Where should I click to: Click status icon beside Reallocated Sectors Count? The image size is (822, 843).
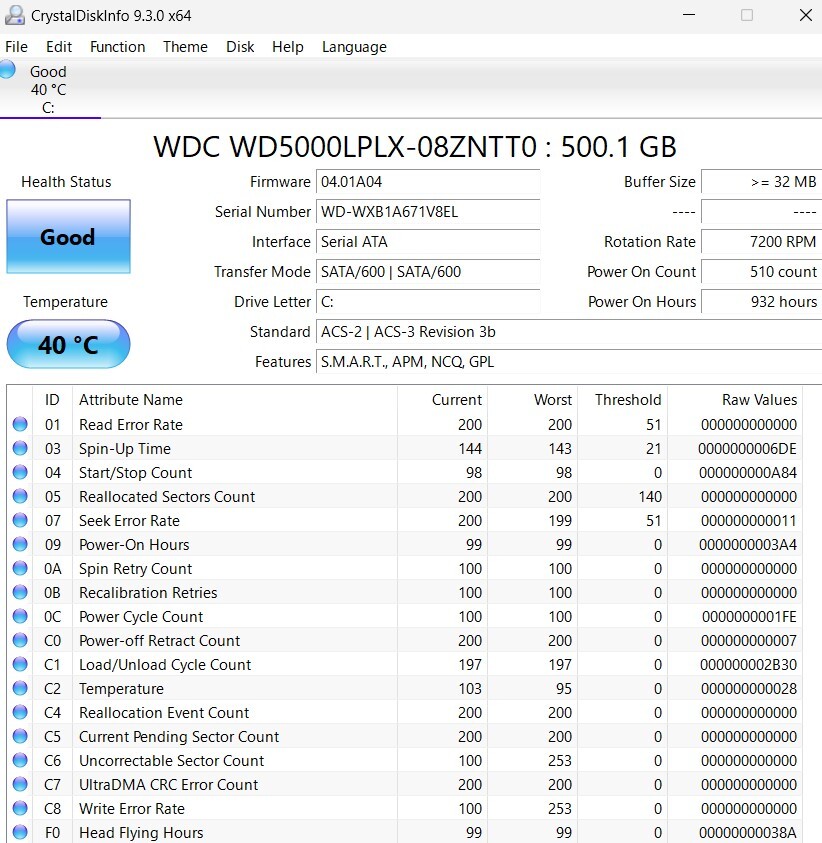coord(20,497)
